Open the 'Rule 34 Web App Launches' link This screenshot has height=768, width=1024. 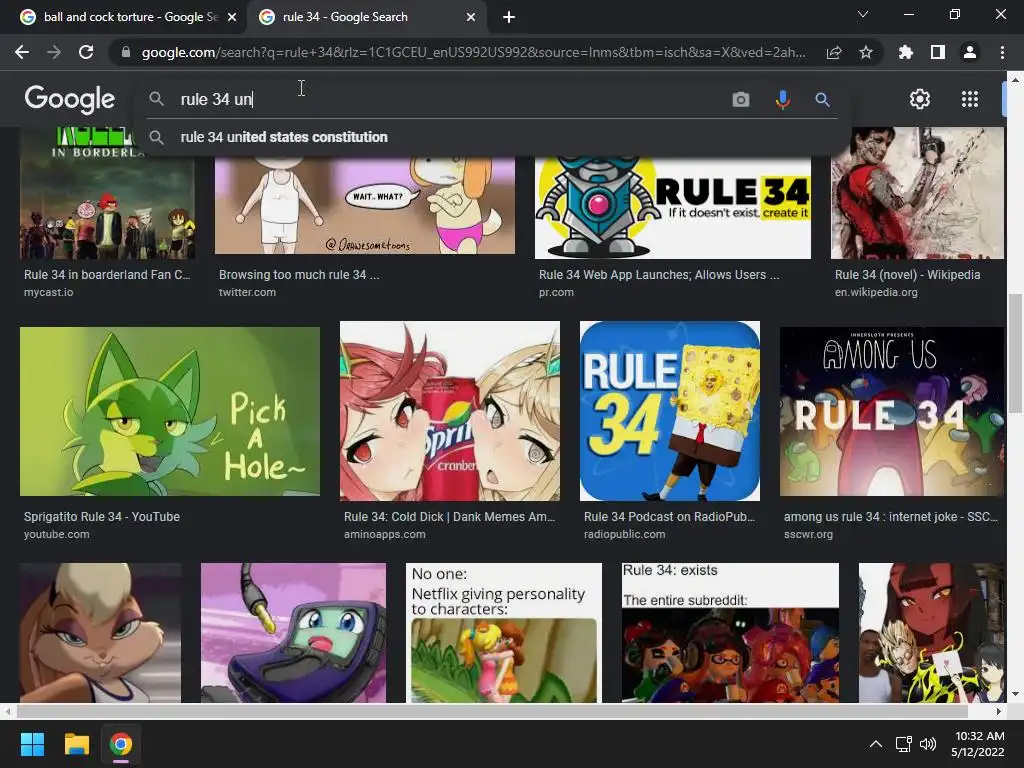tap(659, 275)
